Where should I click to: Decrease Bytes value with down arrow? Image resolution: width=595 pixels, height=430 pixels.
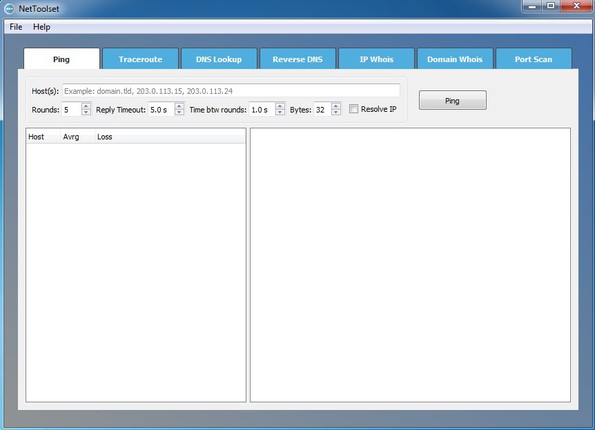coord(336,113)
